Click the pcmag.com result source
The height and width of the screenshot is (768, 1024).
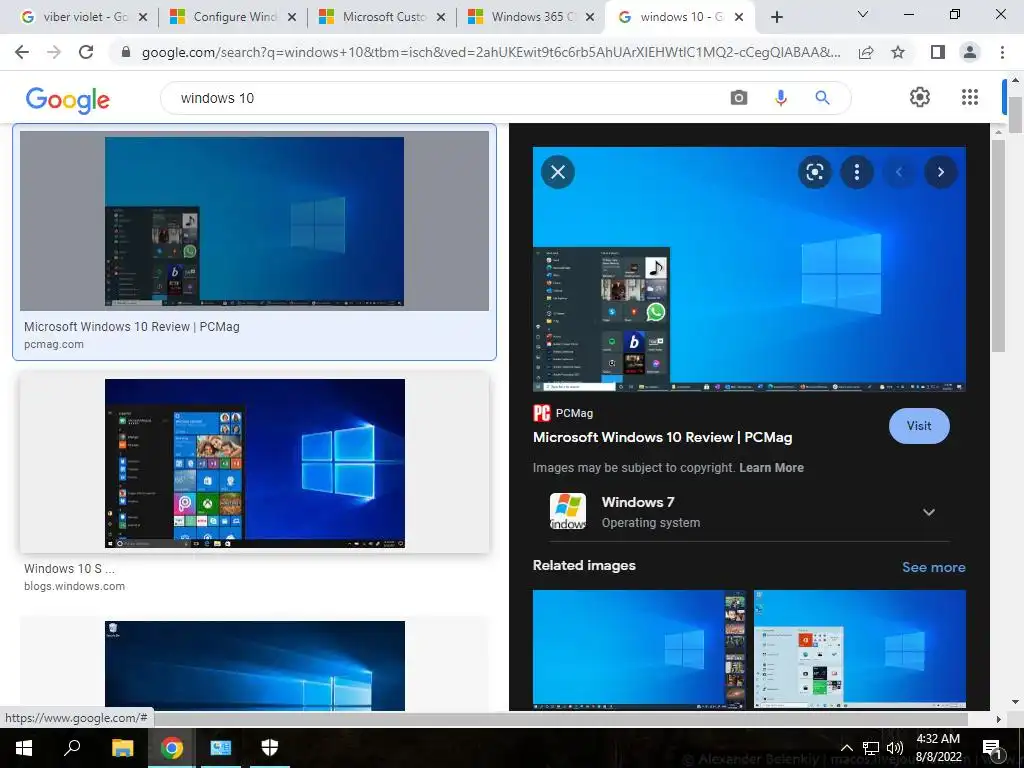pyautogui.click(x=54, y=344)
